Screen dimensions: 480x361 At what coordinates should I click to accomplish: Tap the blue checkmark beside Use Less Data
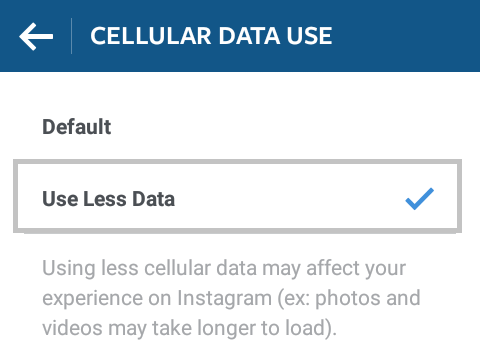tap(420, 199)
